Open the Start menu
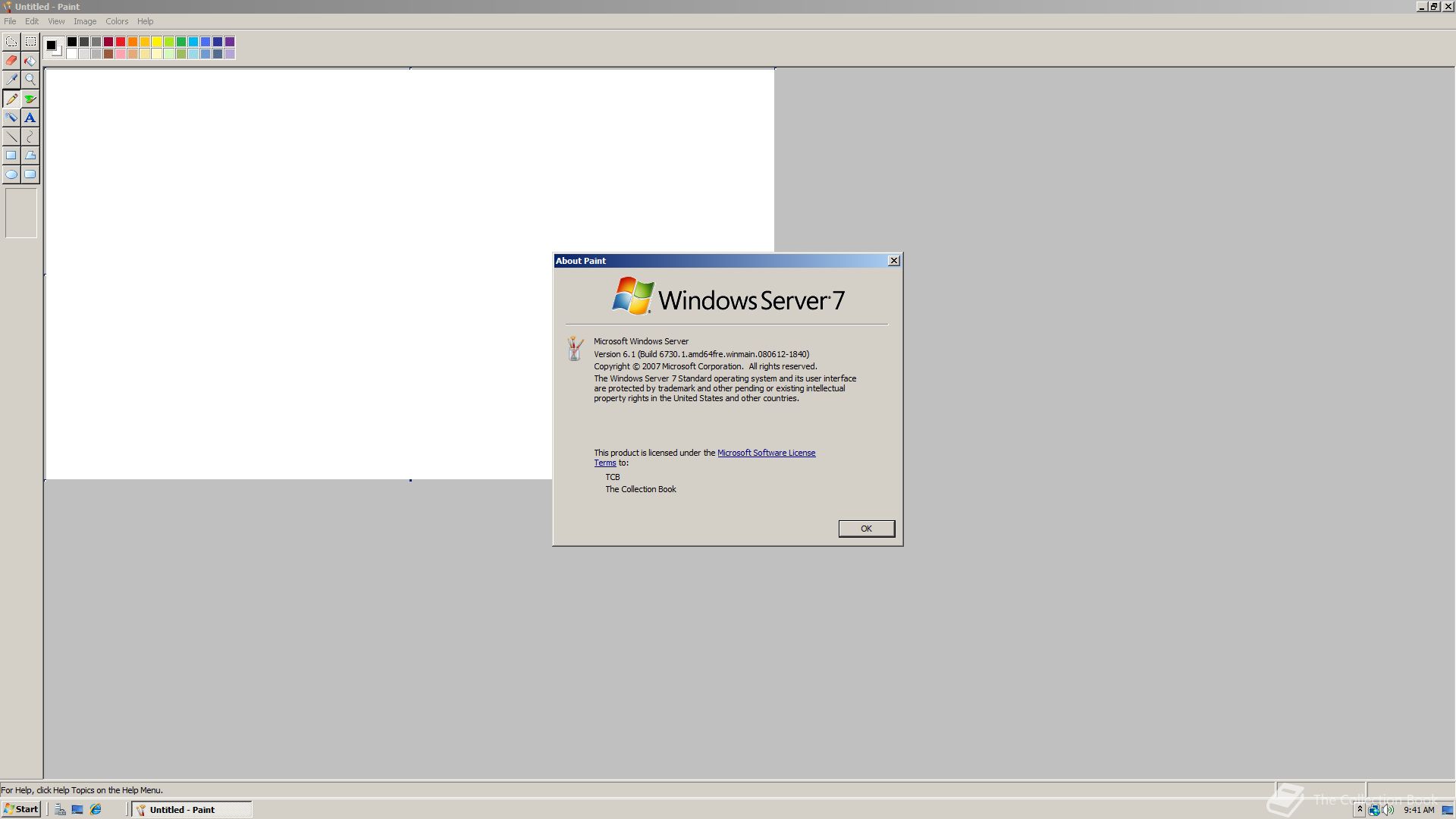Viewport: 1456px width, 819px height. (21, 809)
